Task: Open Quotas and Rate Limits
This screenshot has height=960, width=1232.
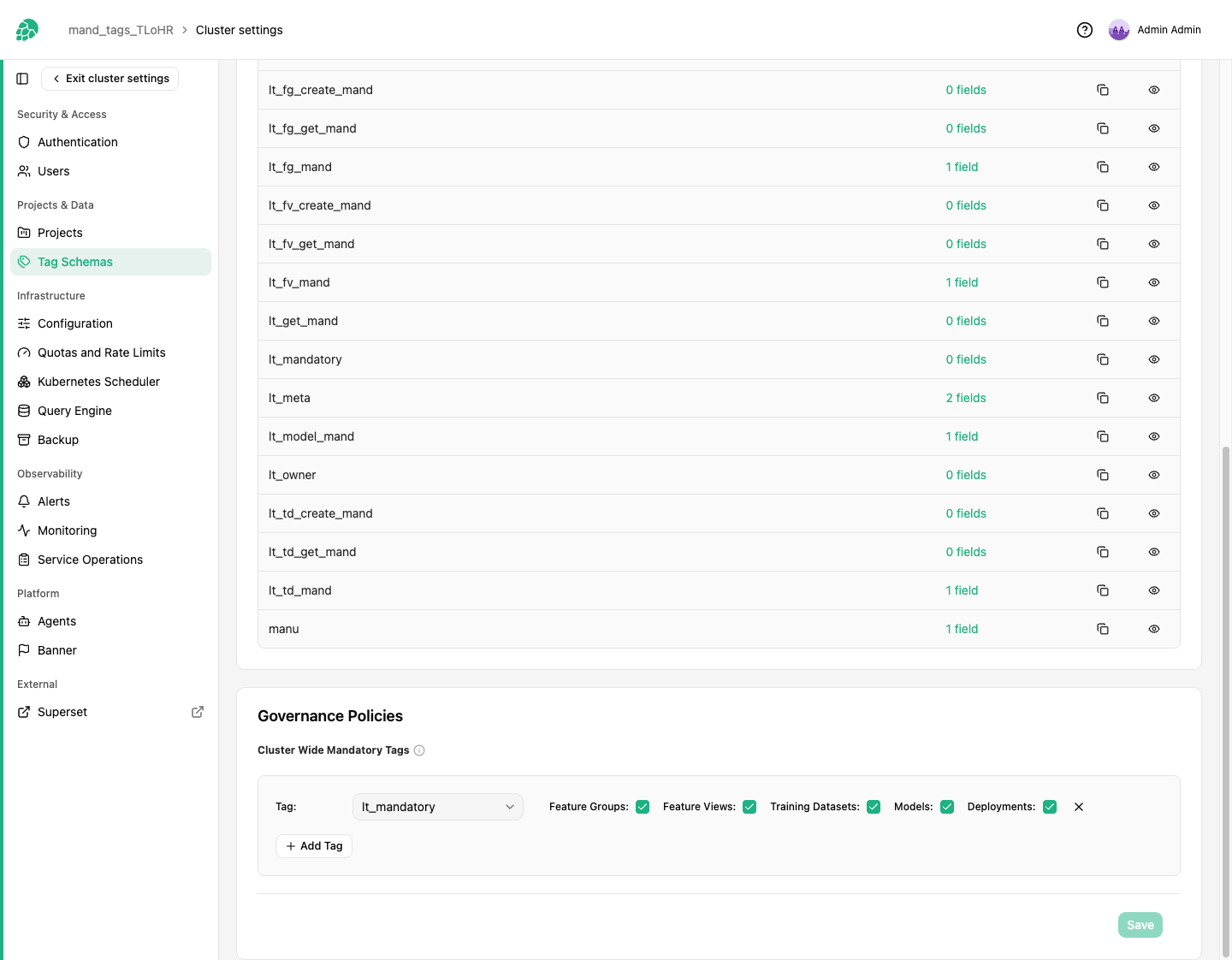Action: [x=110, y=353]
